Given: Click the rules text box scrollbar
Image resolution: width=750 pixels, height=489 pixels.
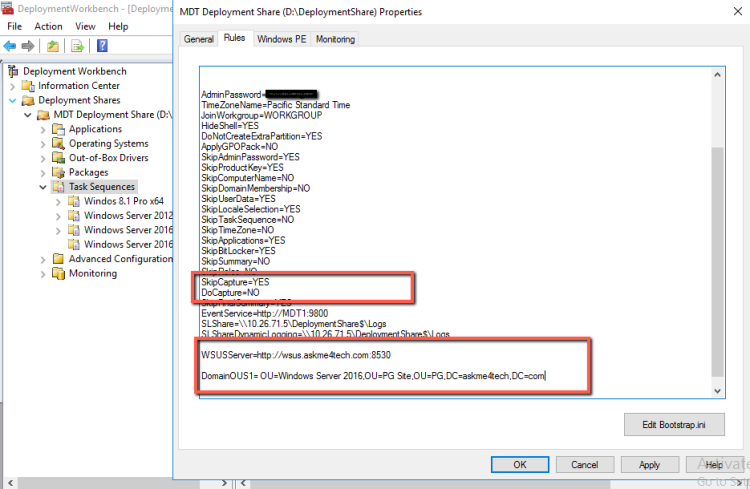Looking at the screenshot, I should [717, 250].
